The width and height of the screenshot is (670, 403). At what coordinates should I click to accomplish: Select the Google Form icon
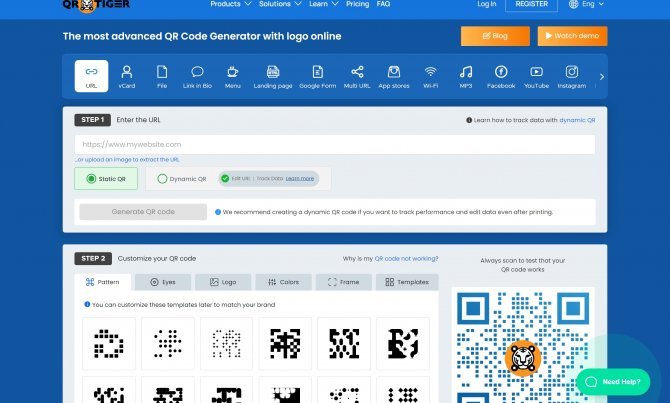pos(317,72)
